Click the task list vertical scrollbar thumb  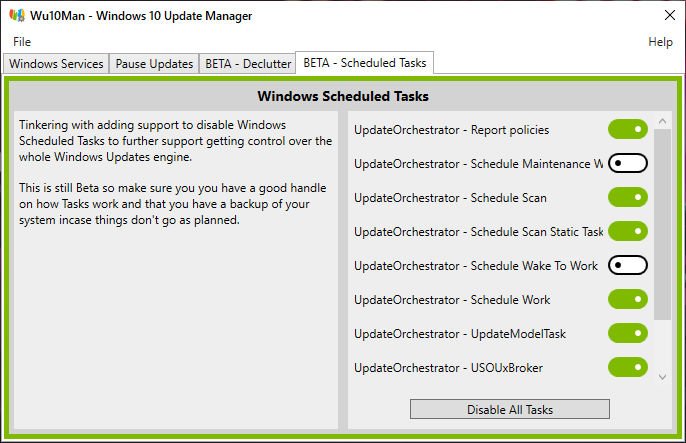(x=662, y=225)
